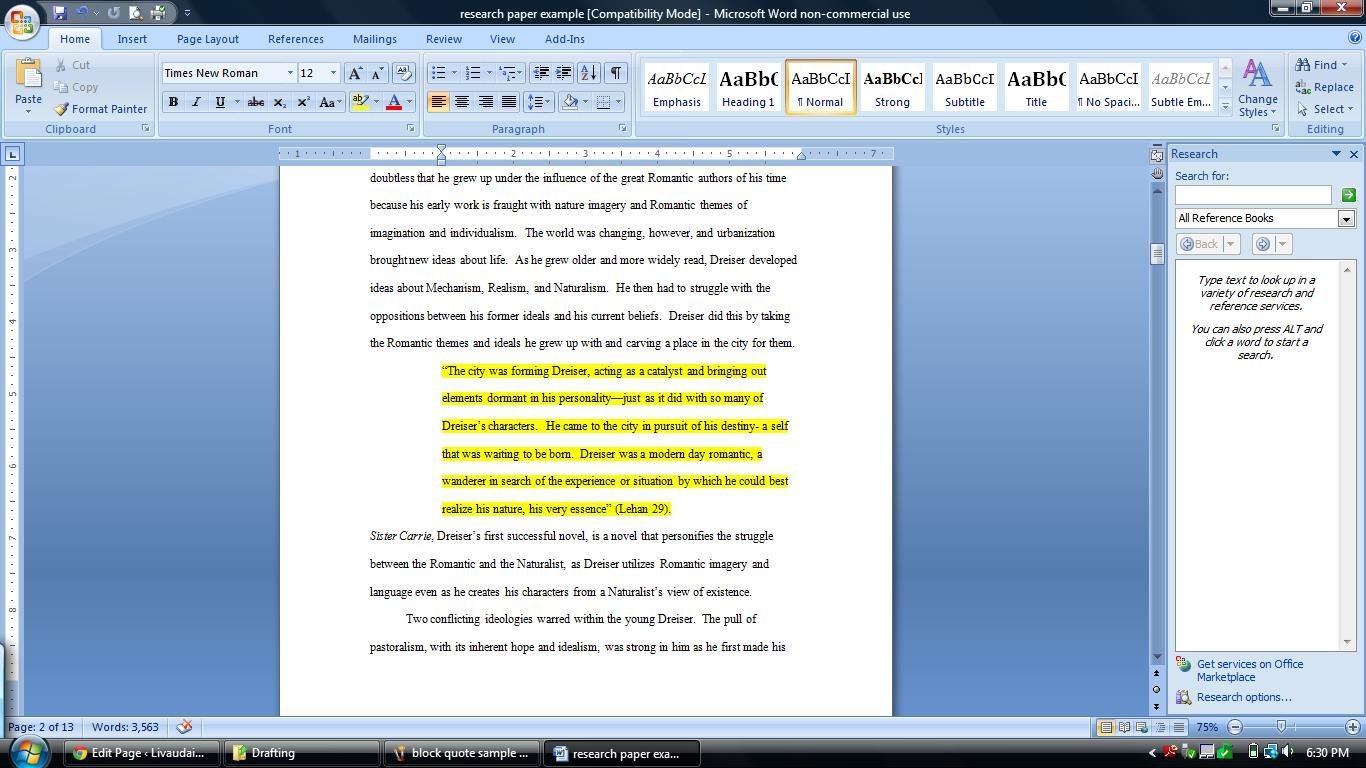The image size is (1366, 768).
Task: Toggle Bold formatting
Action: coord(173,102)
